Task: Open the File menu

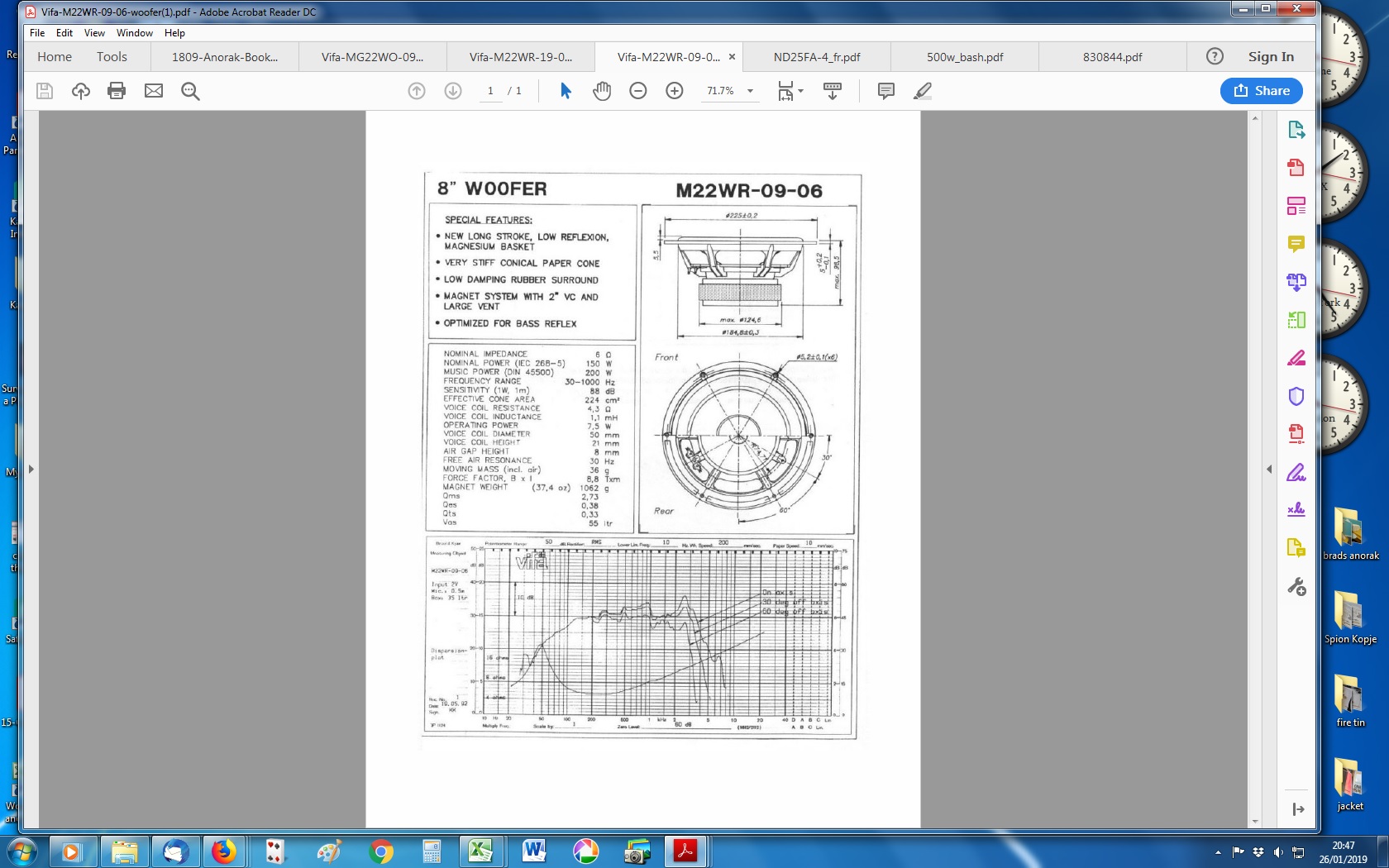Action: click(x=37, y=33)
